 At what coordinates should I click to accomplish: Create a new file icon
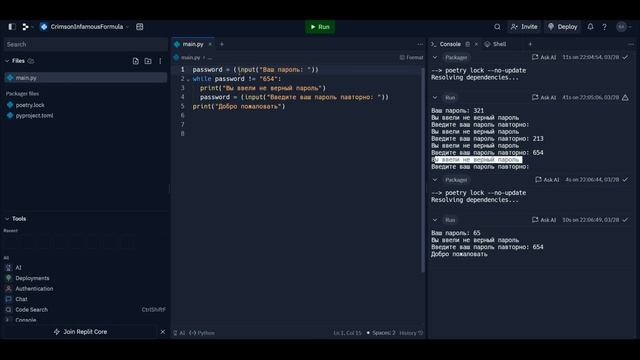pyautogui.click(x=136, y=61)
